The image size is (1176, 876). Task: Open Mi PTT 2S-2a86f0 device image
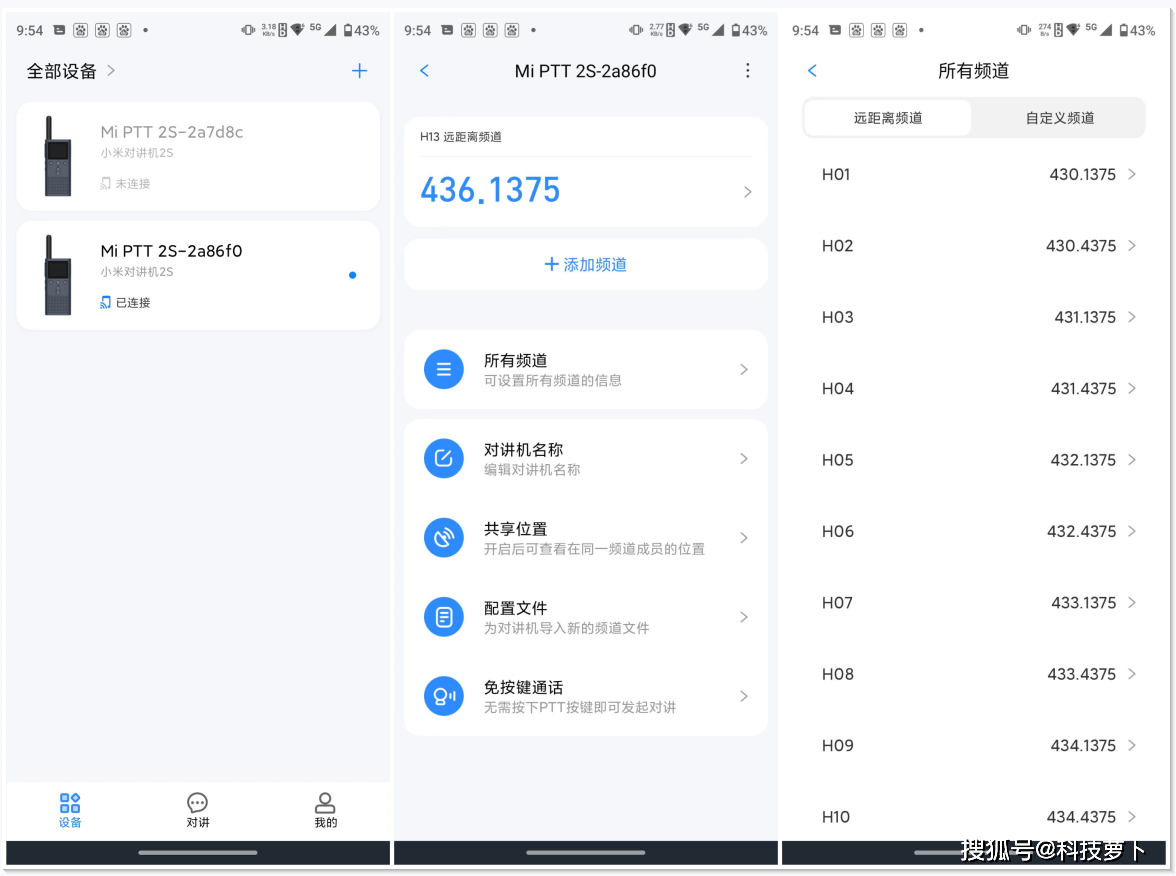click(x=58, y=275)
